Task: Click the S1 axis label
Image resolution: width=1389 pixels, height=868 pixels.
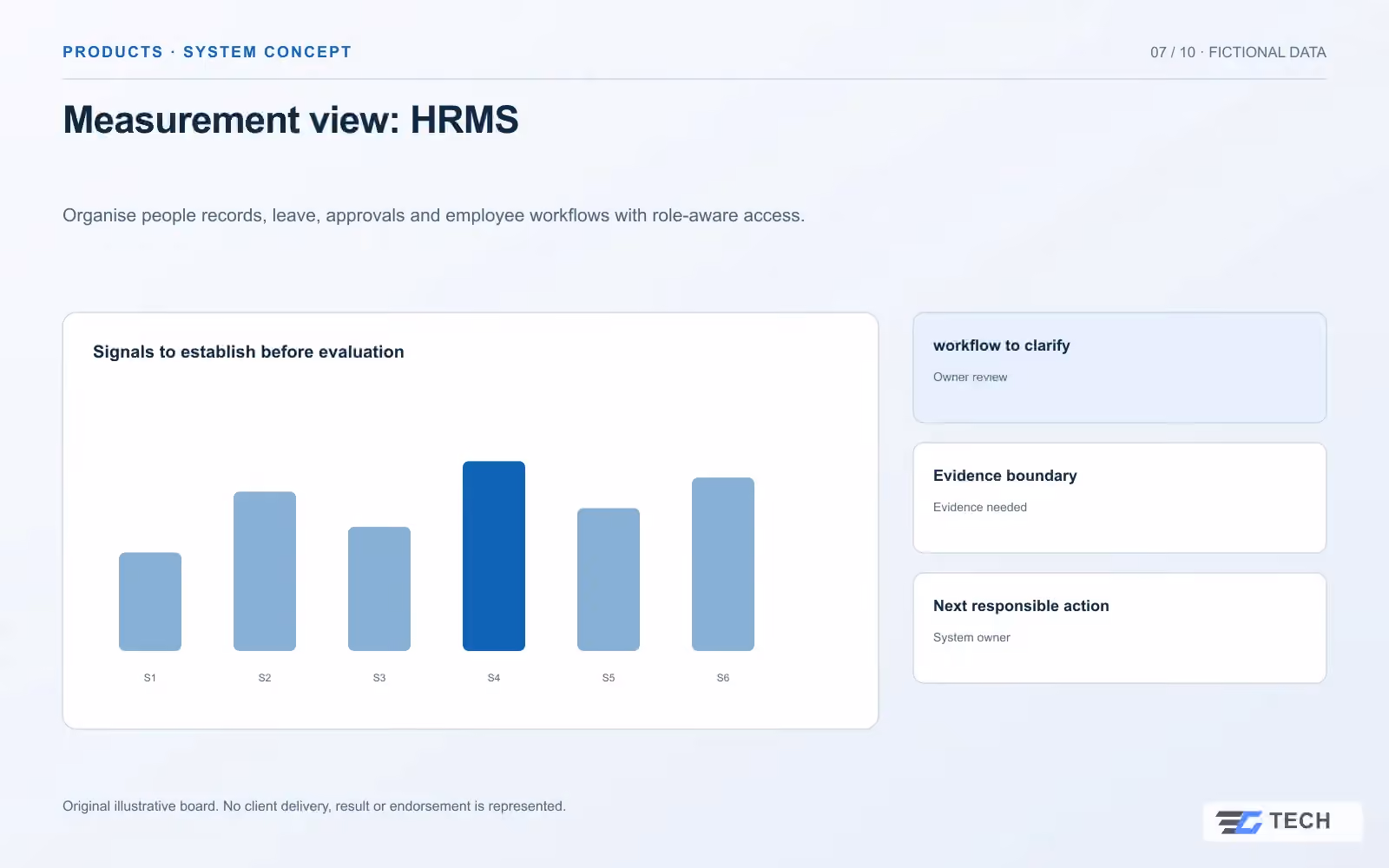Action: coord(150,678)
